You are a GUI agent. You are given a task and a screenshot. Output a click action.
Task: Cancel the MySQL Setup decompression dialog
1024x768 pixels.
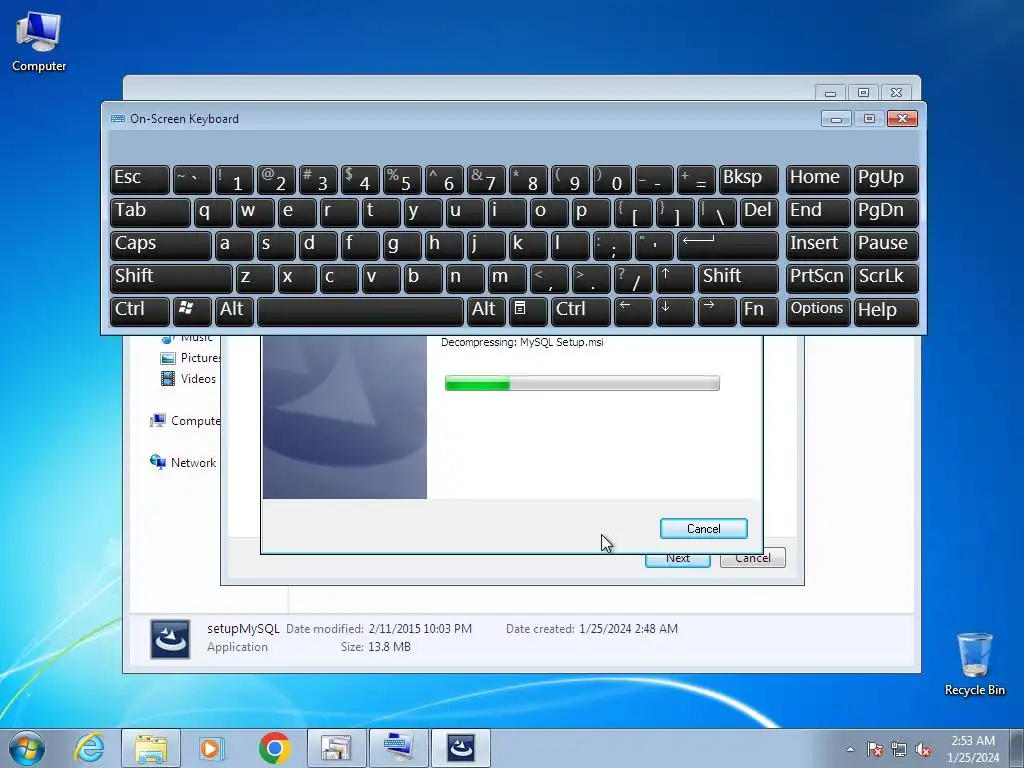703,528
